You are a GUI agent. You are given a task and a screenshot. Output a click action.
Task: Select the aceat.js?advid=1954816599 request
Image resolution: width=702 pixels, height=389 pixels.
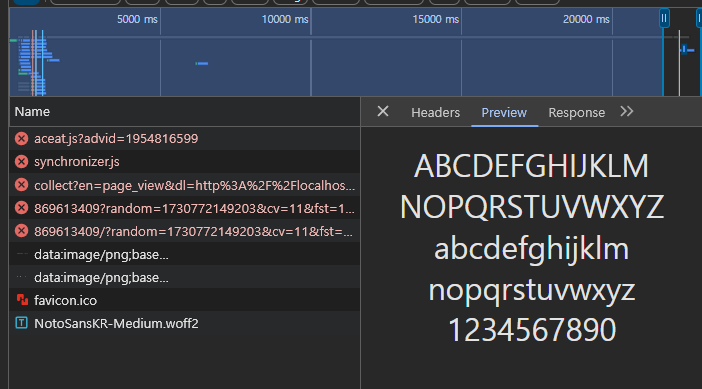pyautogui.click(x=184, y=139)
